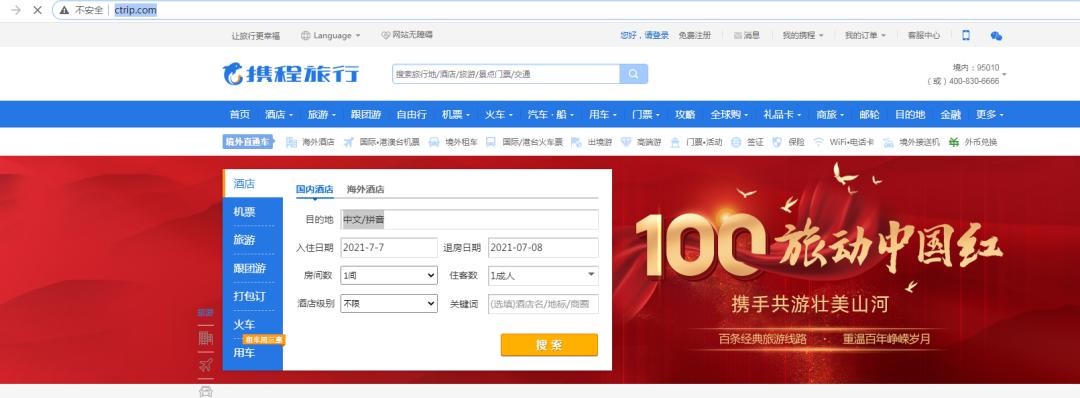Open the 住客数 dropdown
Viewport: 1080px width, 398px height.
coord(543,275)
